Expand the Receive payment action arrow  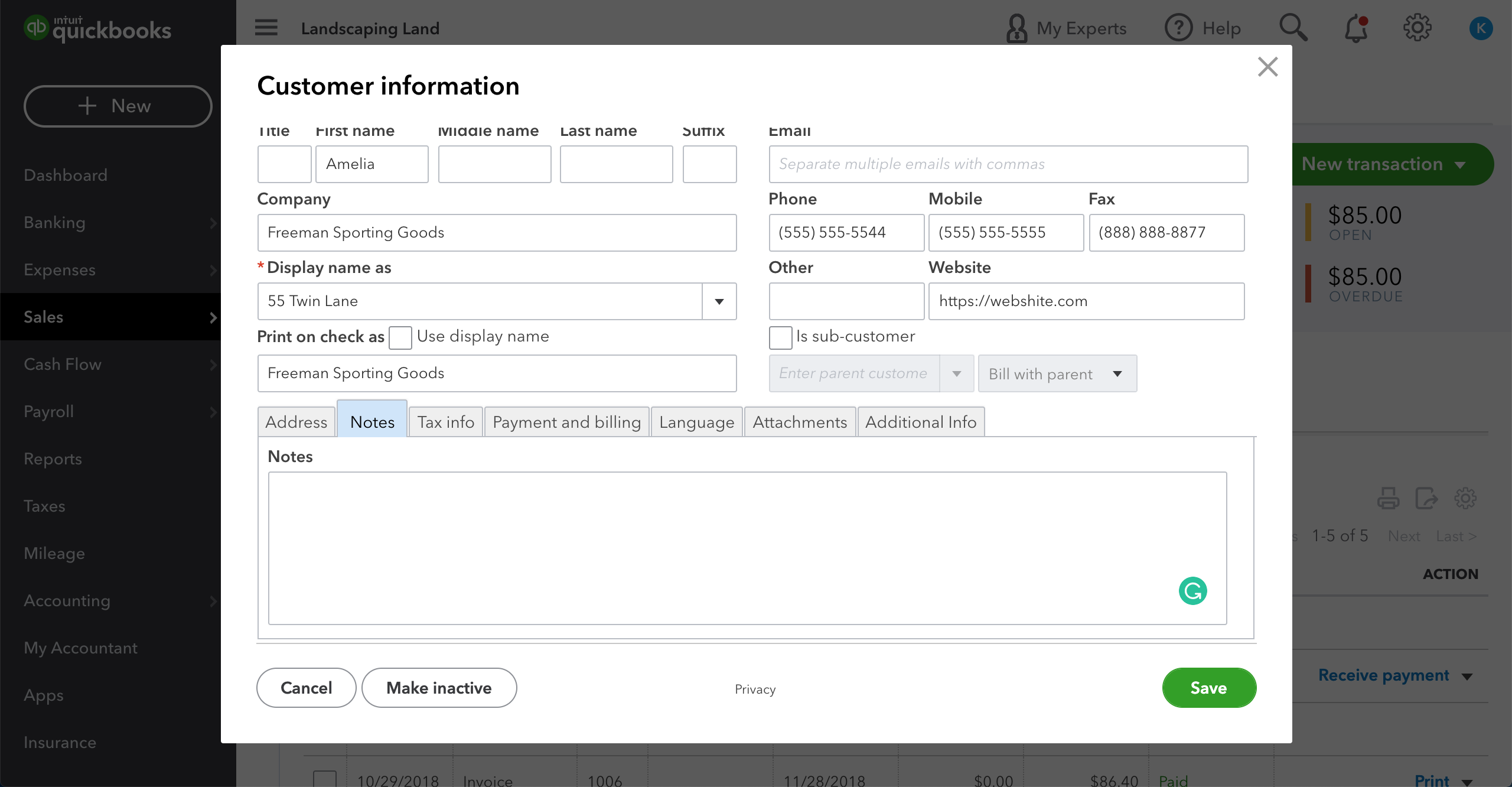tap(1467, 677)
